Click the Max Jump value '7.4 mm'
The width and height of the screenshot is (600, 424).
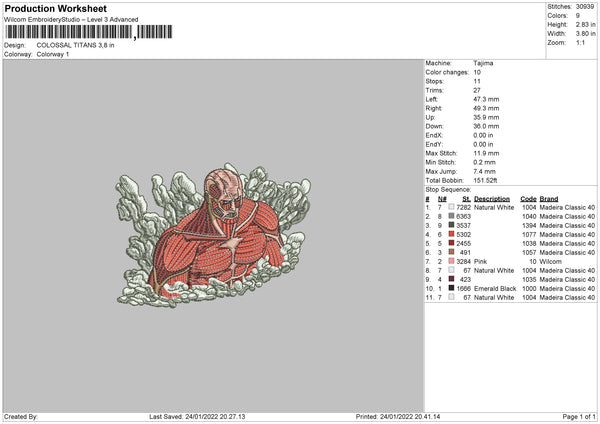click(484, 171)
